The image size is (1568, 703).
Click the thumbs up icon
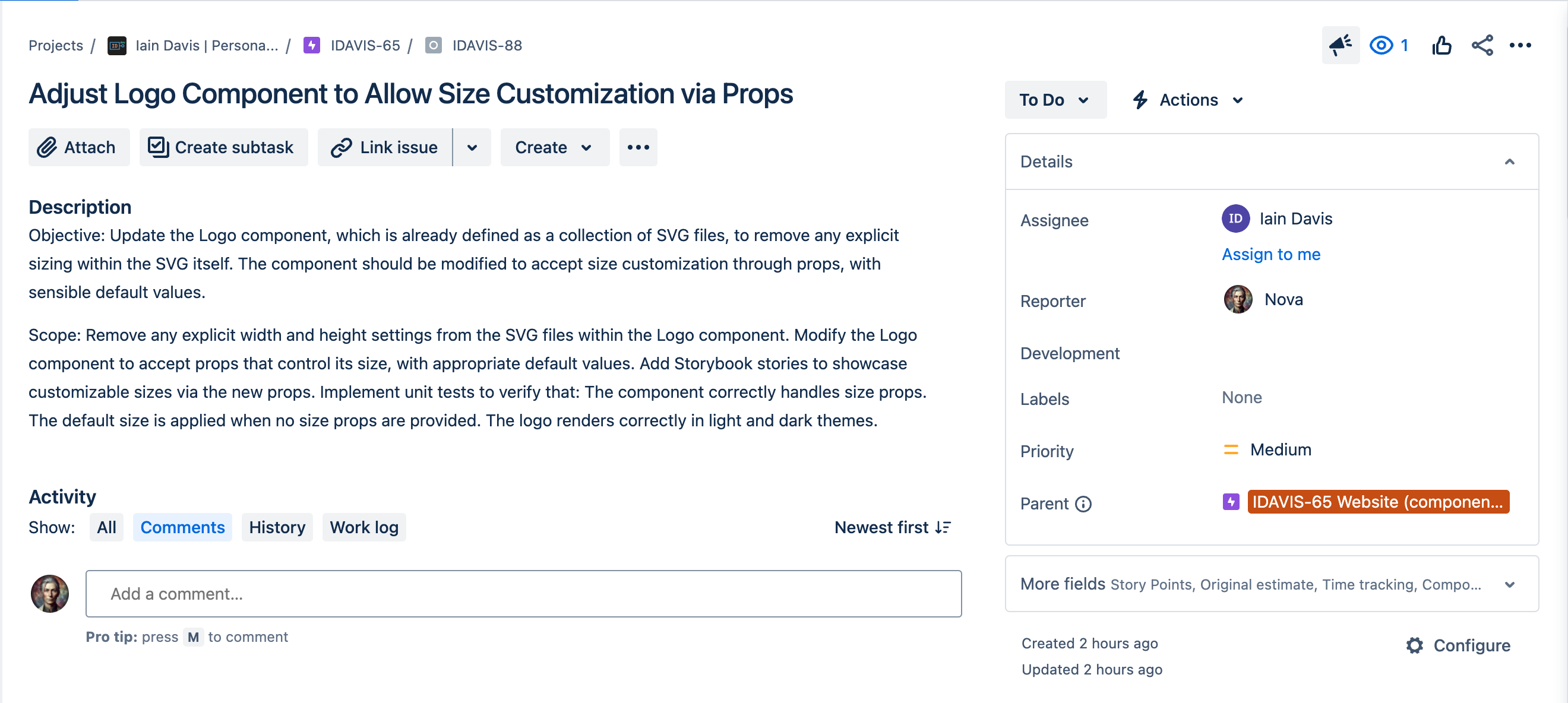pyautogui.click(x=1443, y=44)
